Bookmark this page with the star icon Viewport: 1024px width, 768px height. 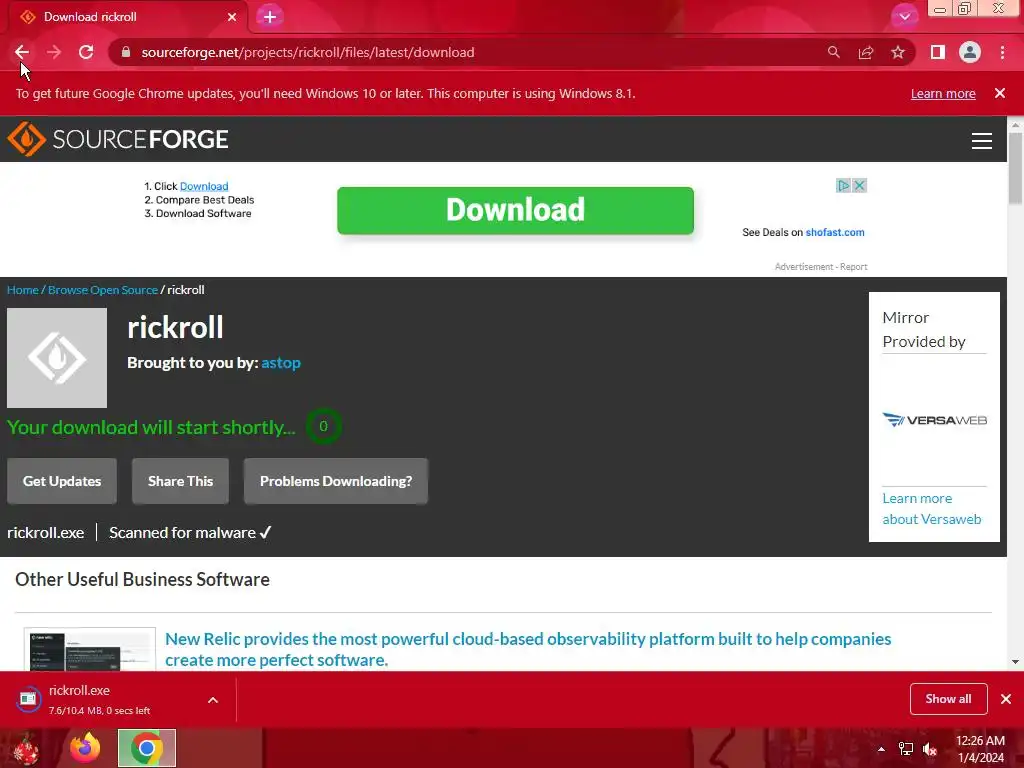coord(898,52)
